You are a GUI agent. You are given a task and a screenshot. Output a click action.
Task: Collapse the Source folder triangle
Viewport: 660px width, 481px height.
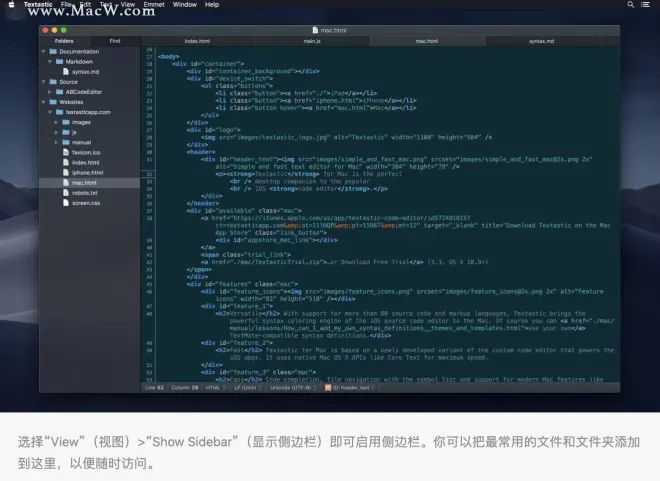click(x=43, y=82)
